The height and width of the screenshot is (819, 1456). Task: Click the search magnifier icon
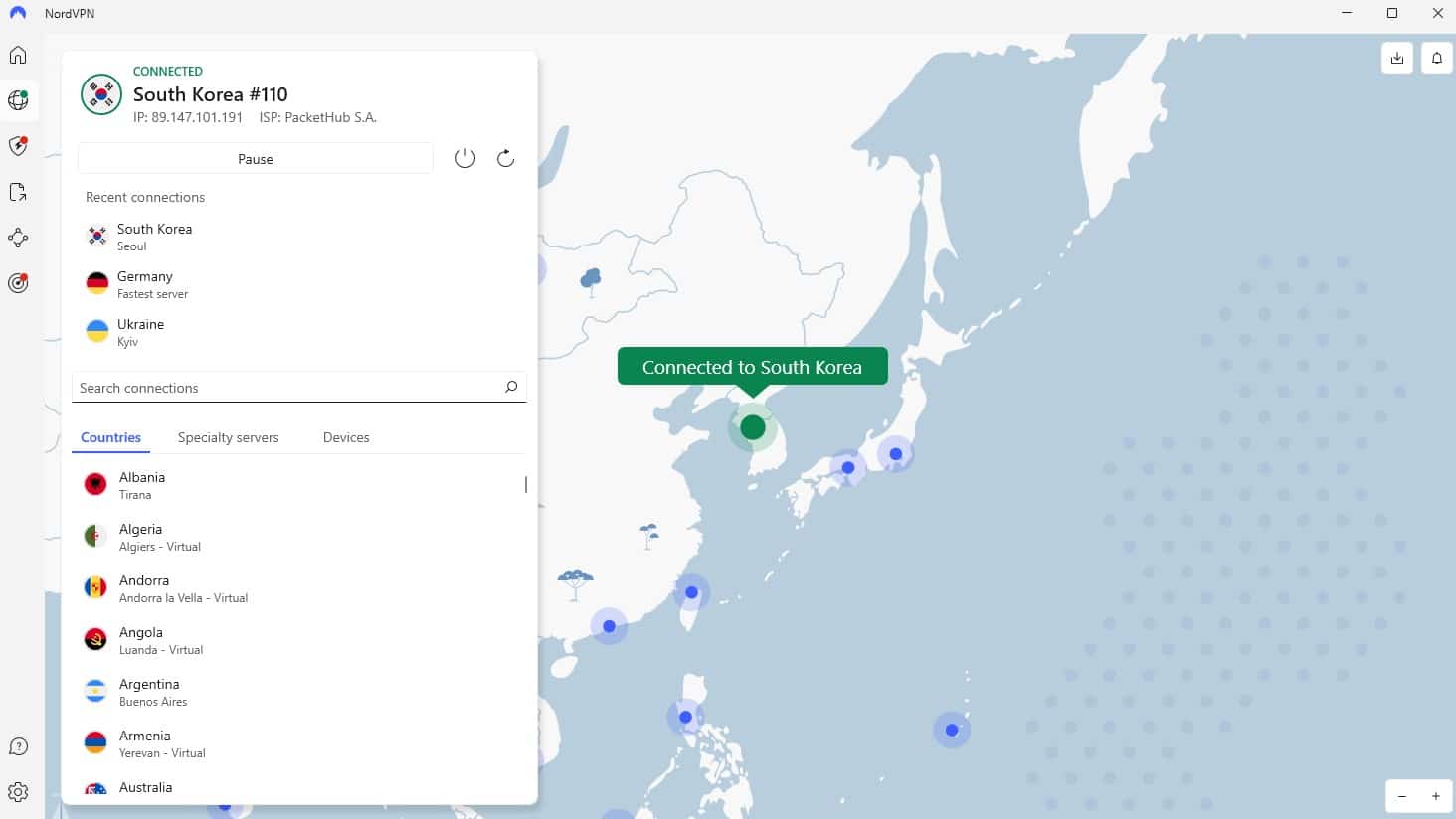(x=510, y=387)
